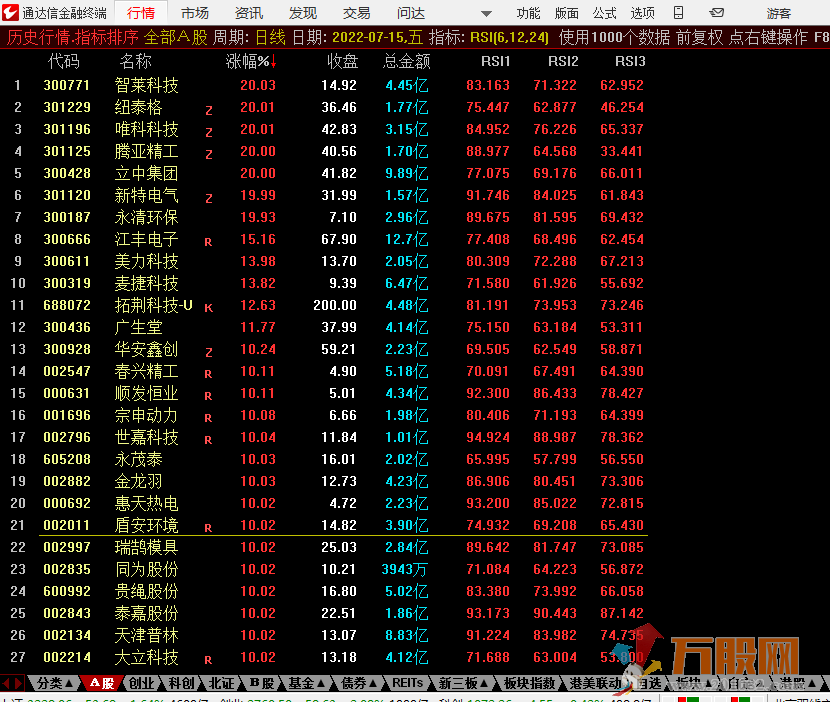Select stock code 002997
The height and width of the screenshot is (702, 830).
click(x=67, y=547)
